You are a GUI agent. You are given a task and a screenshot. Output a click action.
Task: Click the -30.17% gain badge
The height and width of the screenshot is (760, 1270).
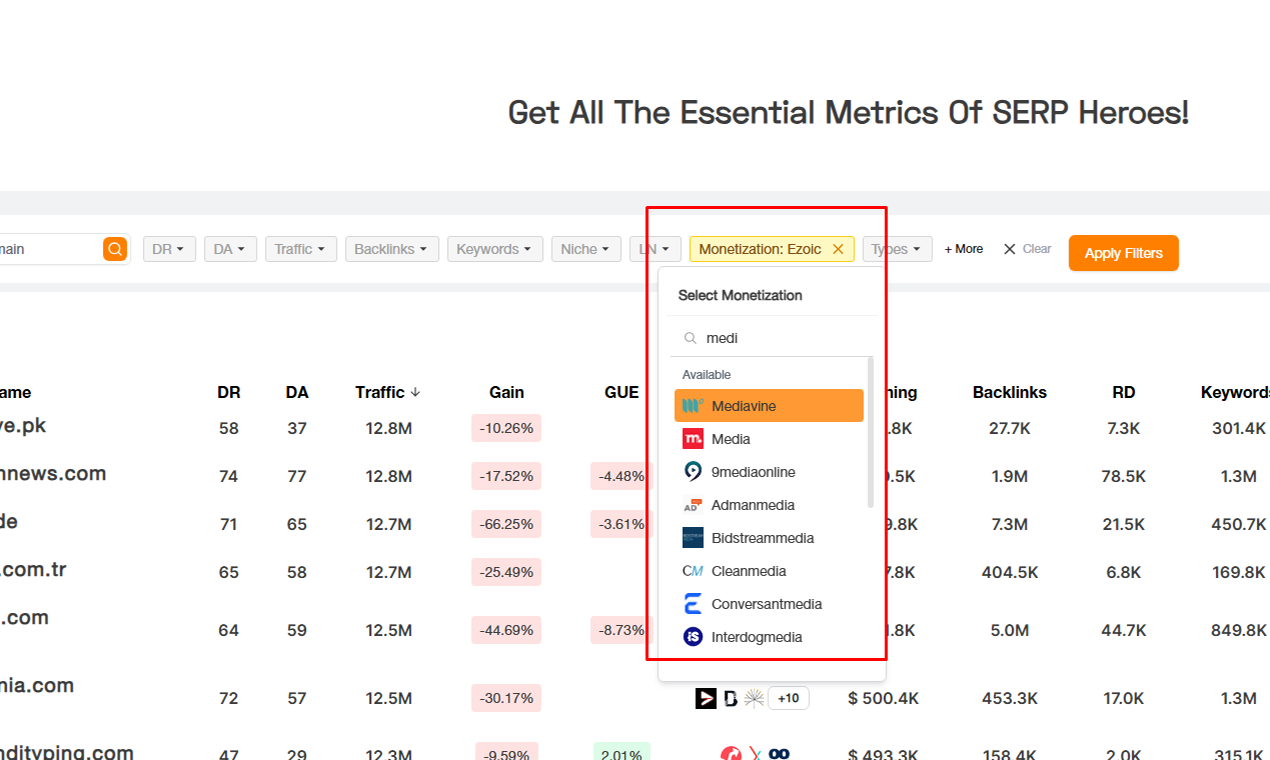[507, 698]
